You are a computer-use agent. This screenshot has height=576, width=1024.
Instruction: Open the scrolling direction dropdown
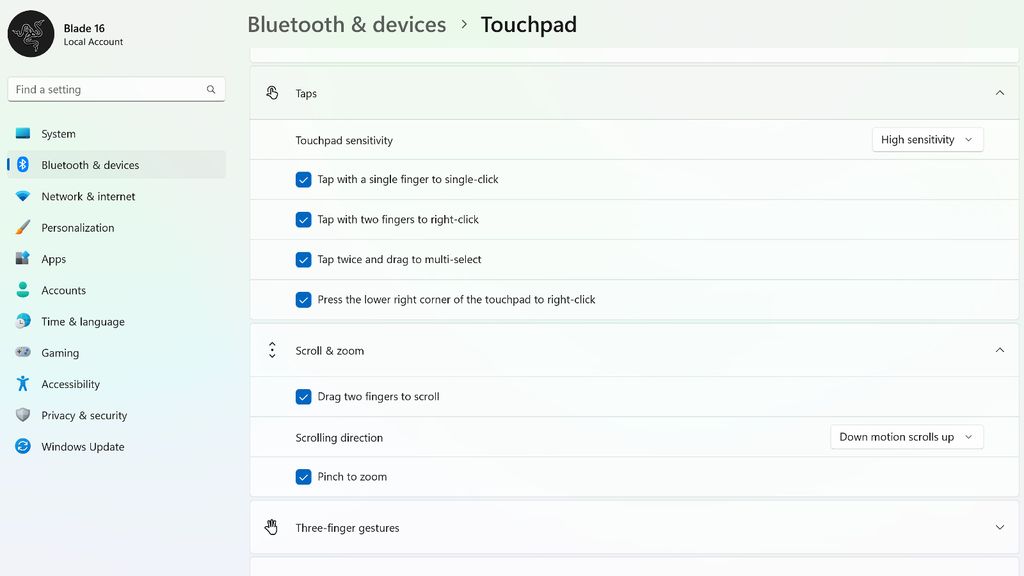(x=905, y=436)
